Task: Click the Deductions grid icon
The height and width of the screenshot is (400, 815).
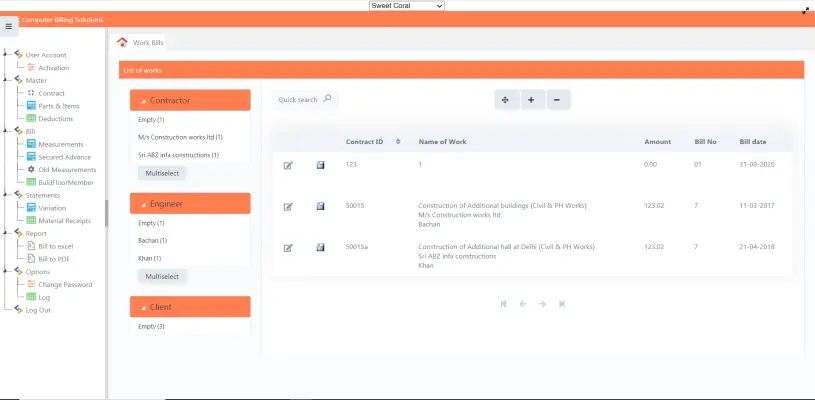Action: click(x=31, y=118)
